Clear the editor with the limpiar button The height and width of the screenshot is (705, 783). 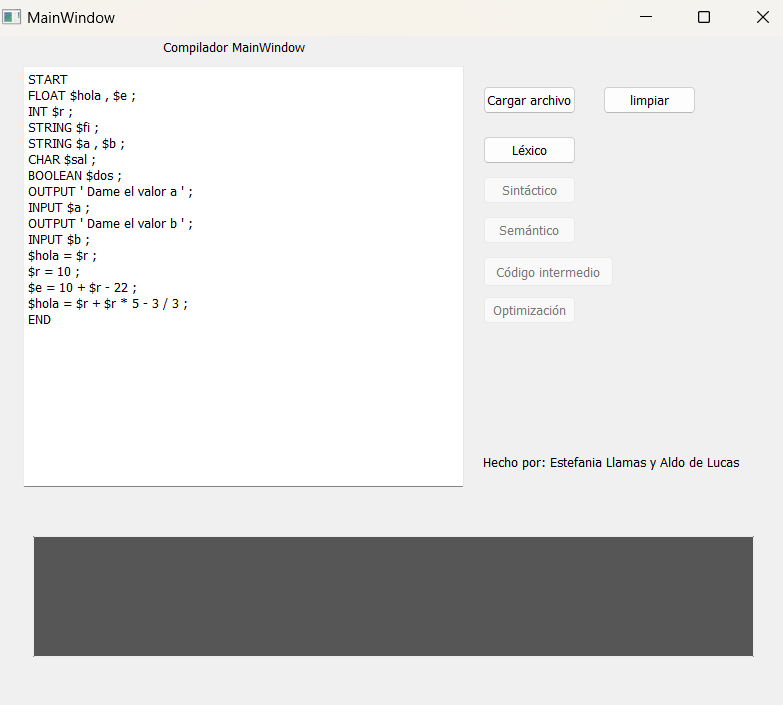649,100
